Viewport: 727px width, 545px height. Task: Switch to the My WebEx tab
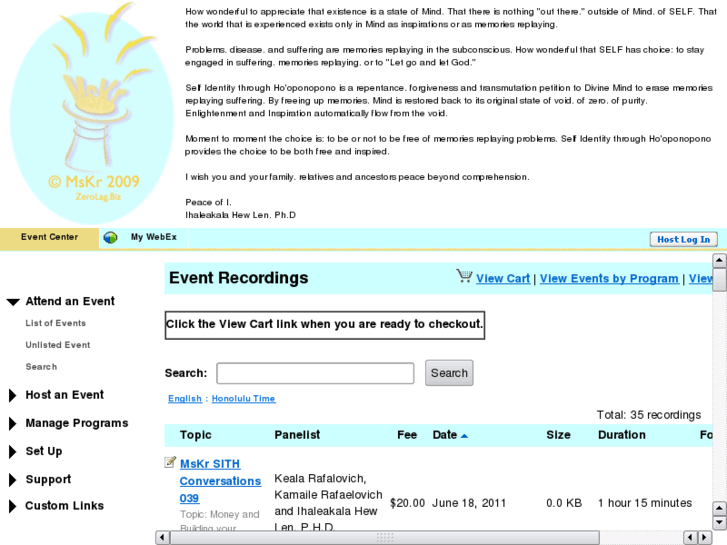click(x=153, y=237)
